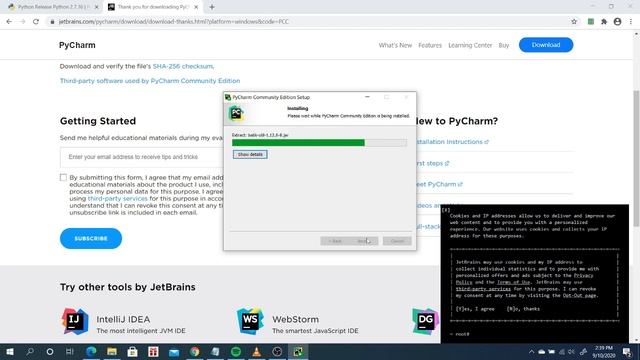Open Windows taskbar search
Screen dimensions: 640x360
pyautogui.click(x=30, y=351)
